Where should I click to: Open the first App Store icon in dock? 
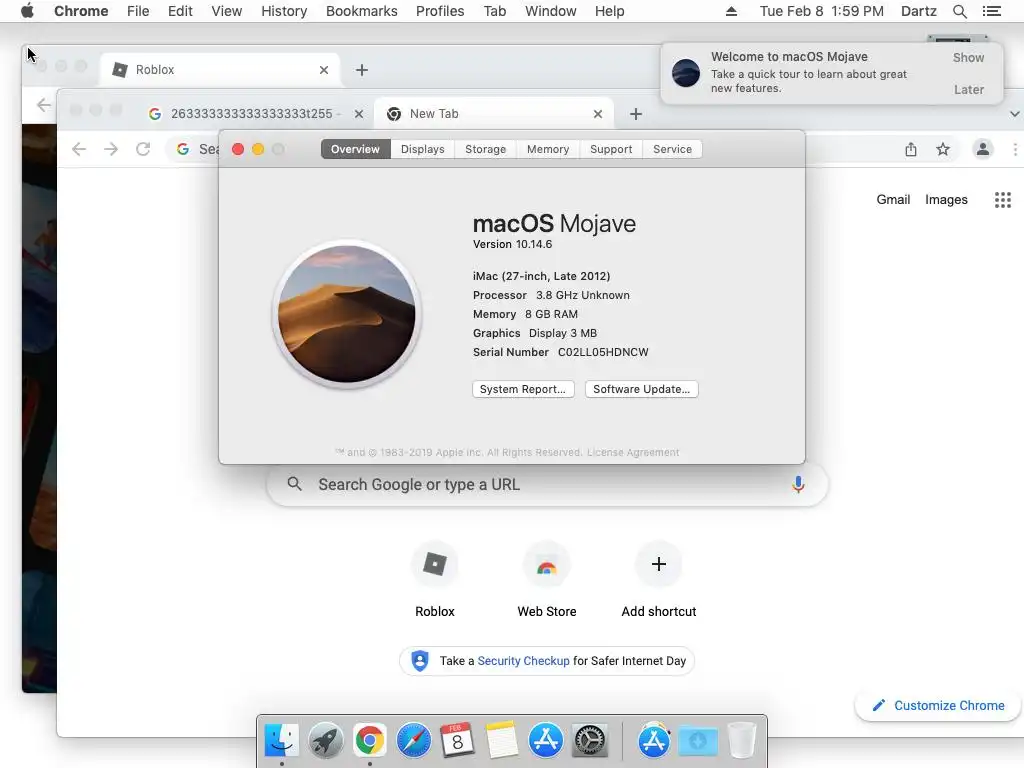click(545, 741)
